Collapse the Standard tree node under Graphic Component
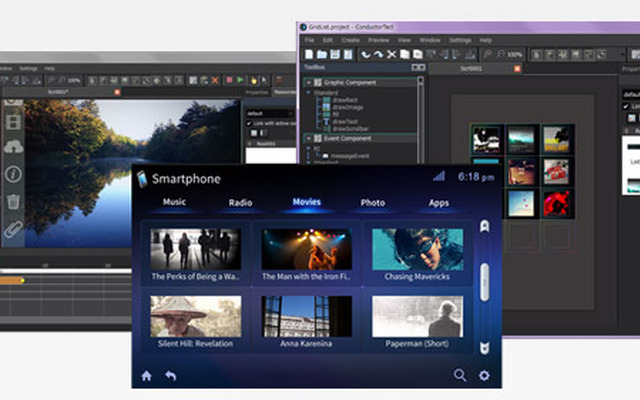Viewport: 640px width, 400px height. [x=309, y=93]
